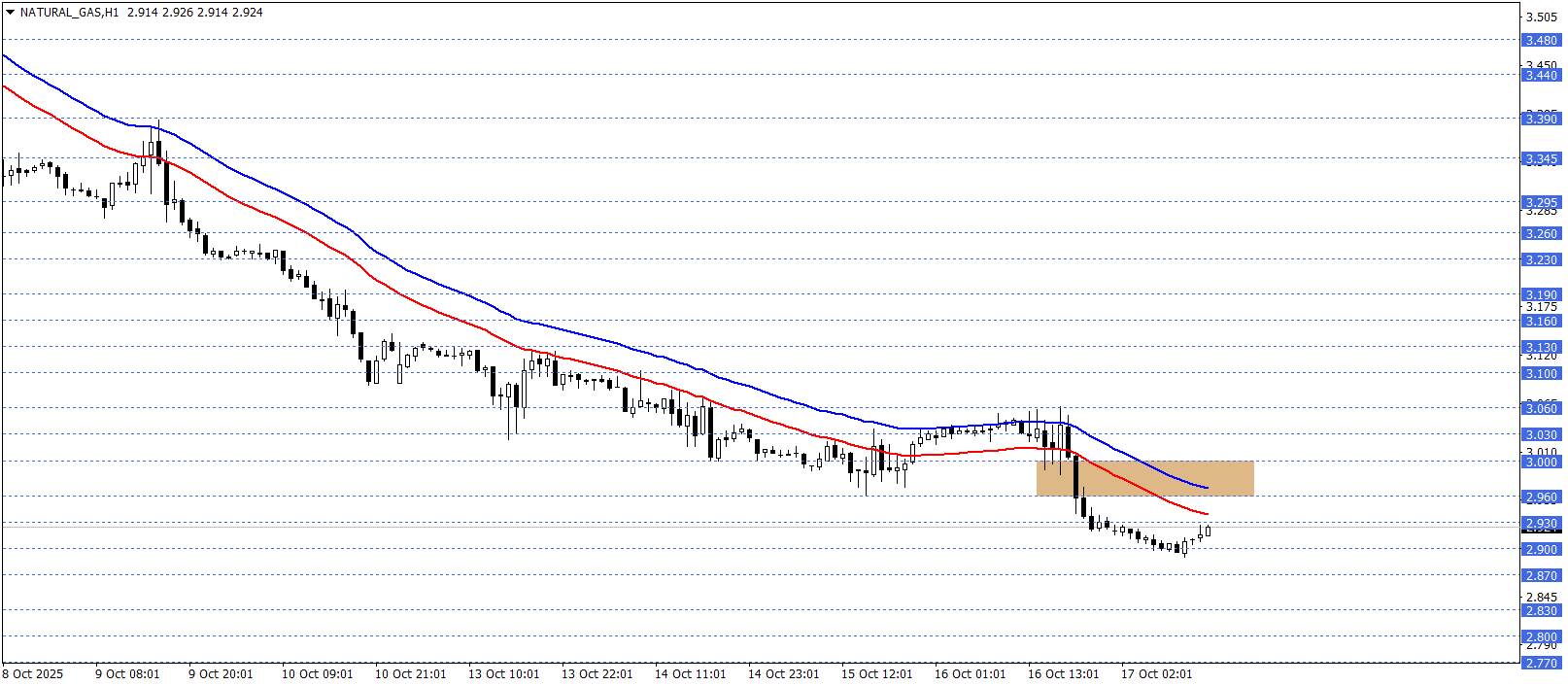
Task: Select the 3.160 price level label
Action: pyautogui.click(x=1540, y=321)
